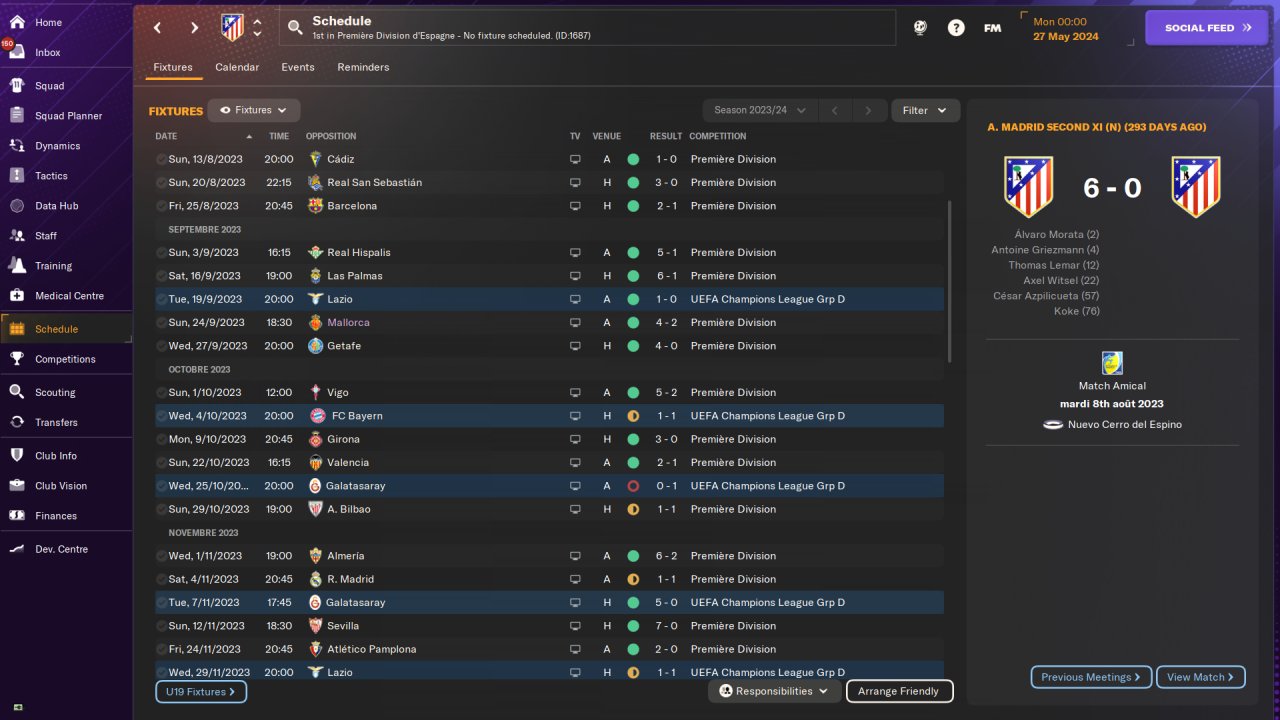Go forward to the next screen

(x=195, y=28)
